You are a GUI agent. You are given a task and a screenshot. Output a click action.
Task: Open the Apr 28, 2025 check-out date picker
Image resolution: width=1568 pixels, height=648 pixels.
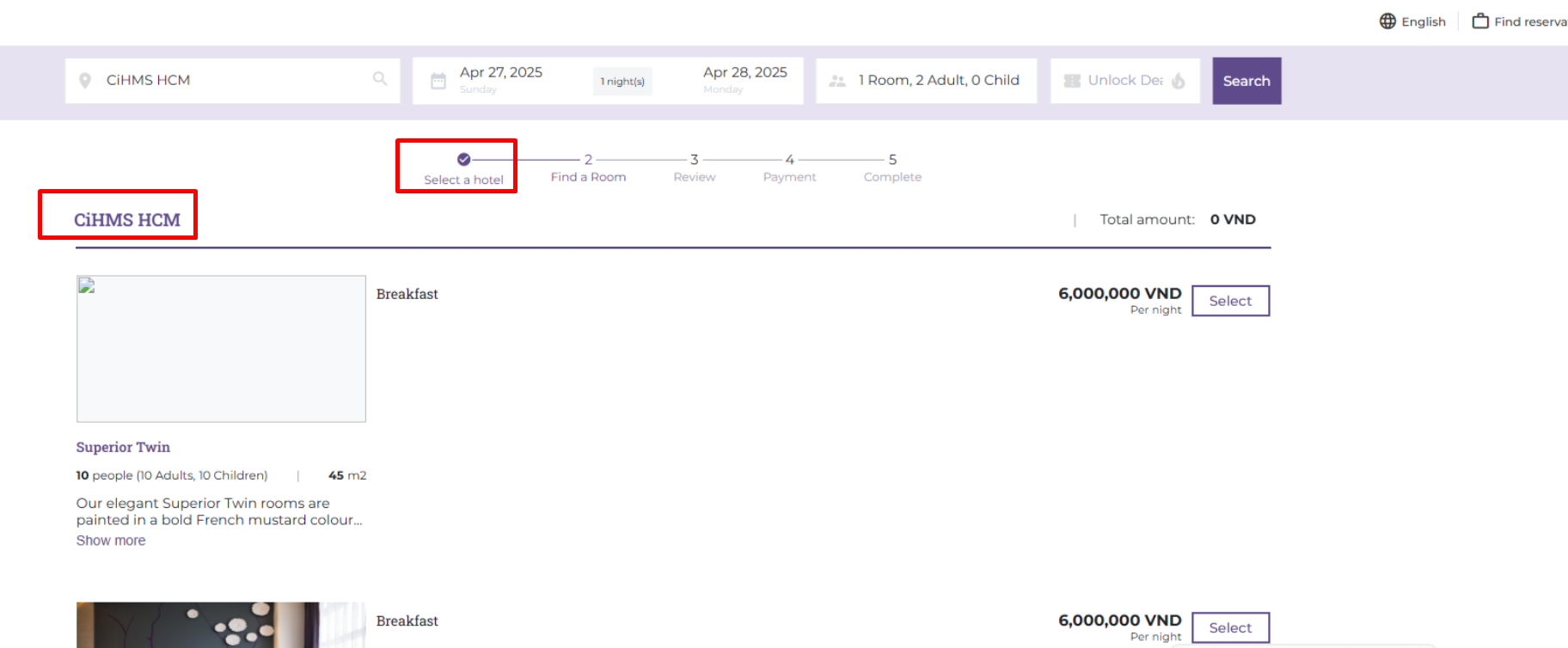click(x=744, y=73)
